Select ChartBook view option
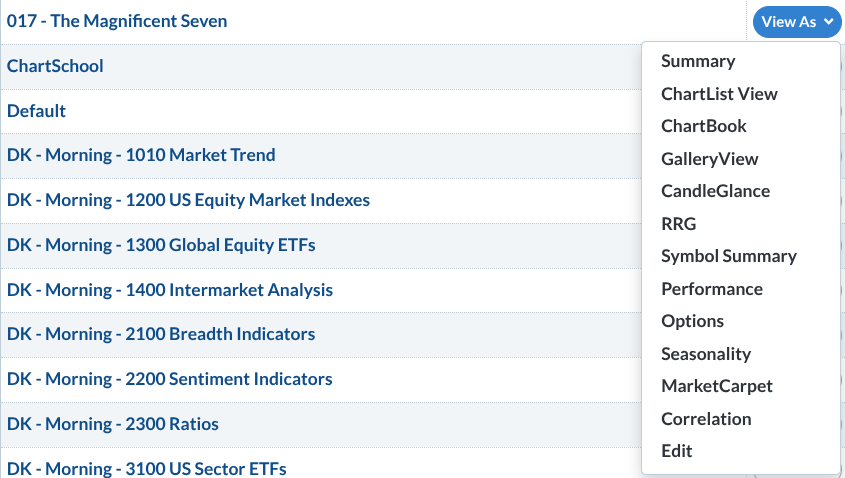The image size is (845, 478). [703, 126]
